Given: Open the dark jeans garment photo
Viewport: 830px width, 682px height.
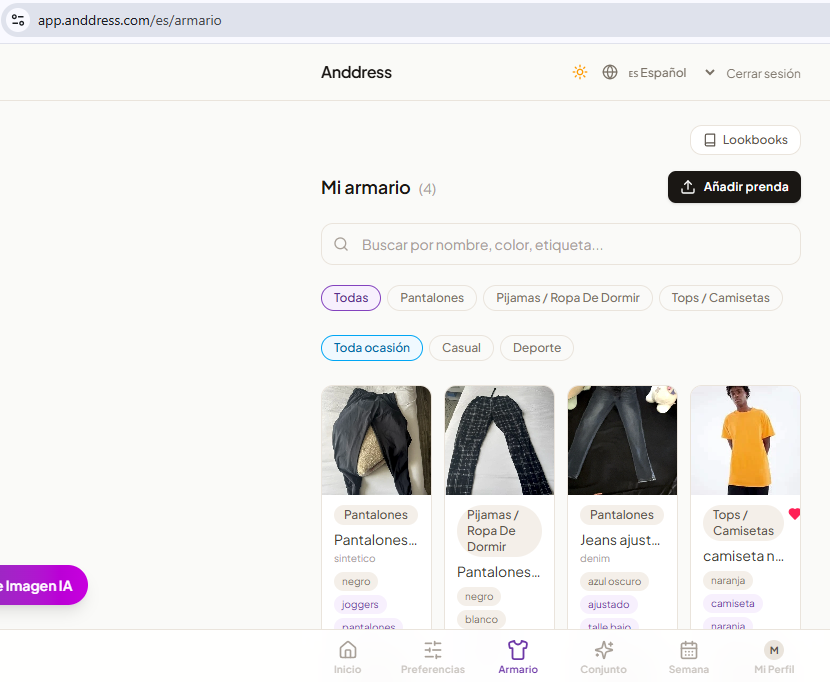Looking at the screenshot, I should [x=622, y=440].
